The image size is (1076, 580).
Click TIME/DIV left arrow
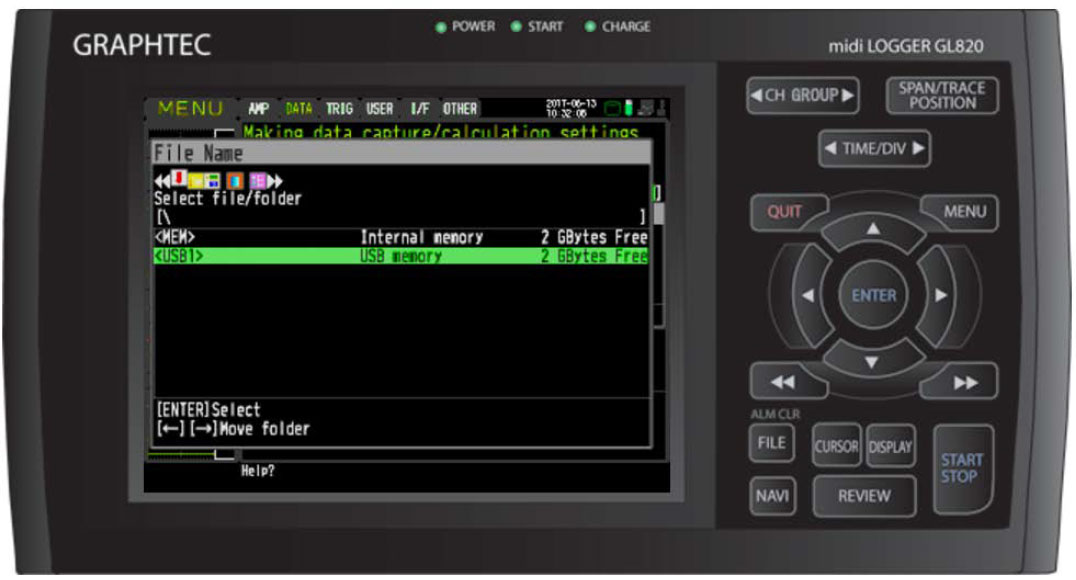pyautogui.click(x=830, y=148)
